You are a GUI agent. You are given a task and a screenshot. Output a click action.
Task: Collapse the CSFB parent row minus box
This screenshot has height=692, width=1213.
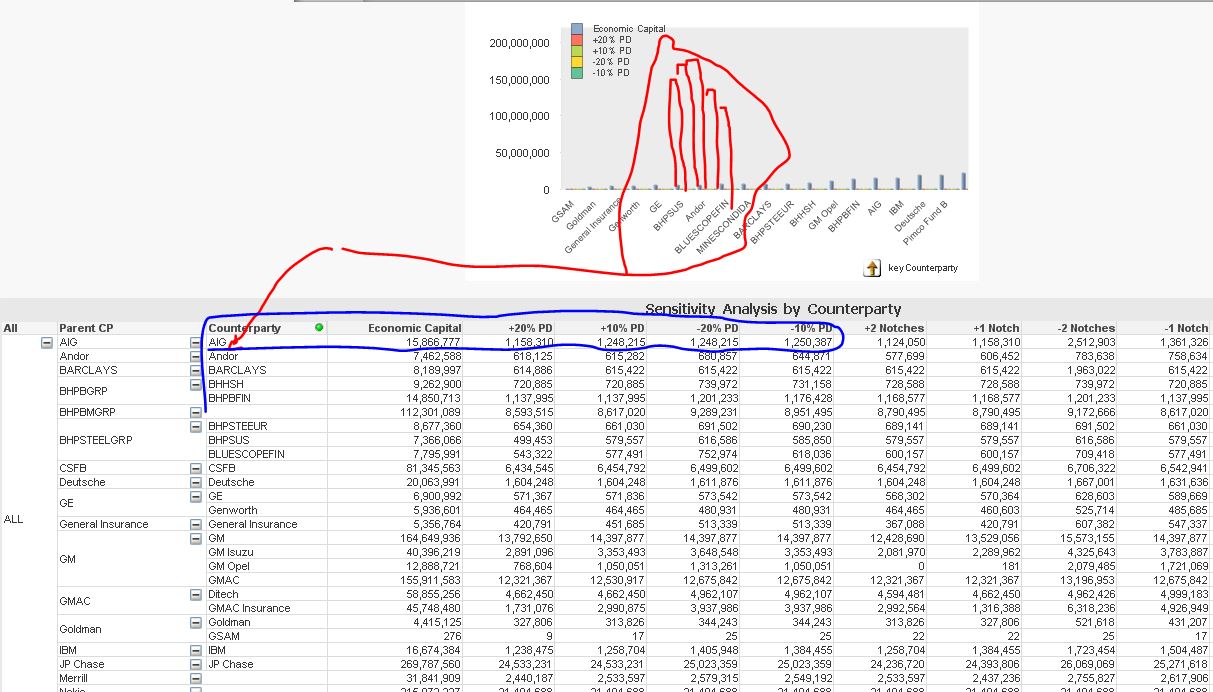point(196,468)
